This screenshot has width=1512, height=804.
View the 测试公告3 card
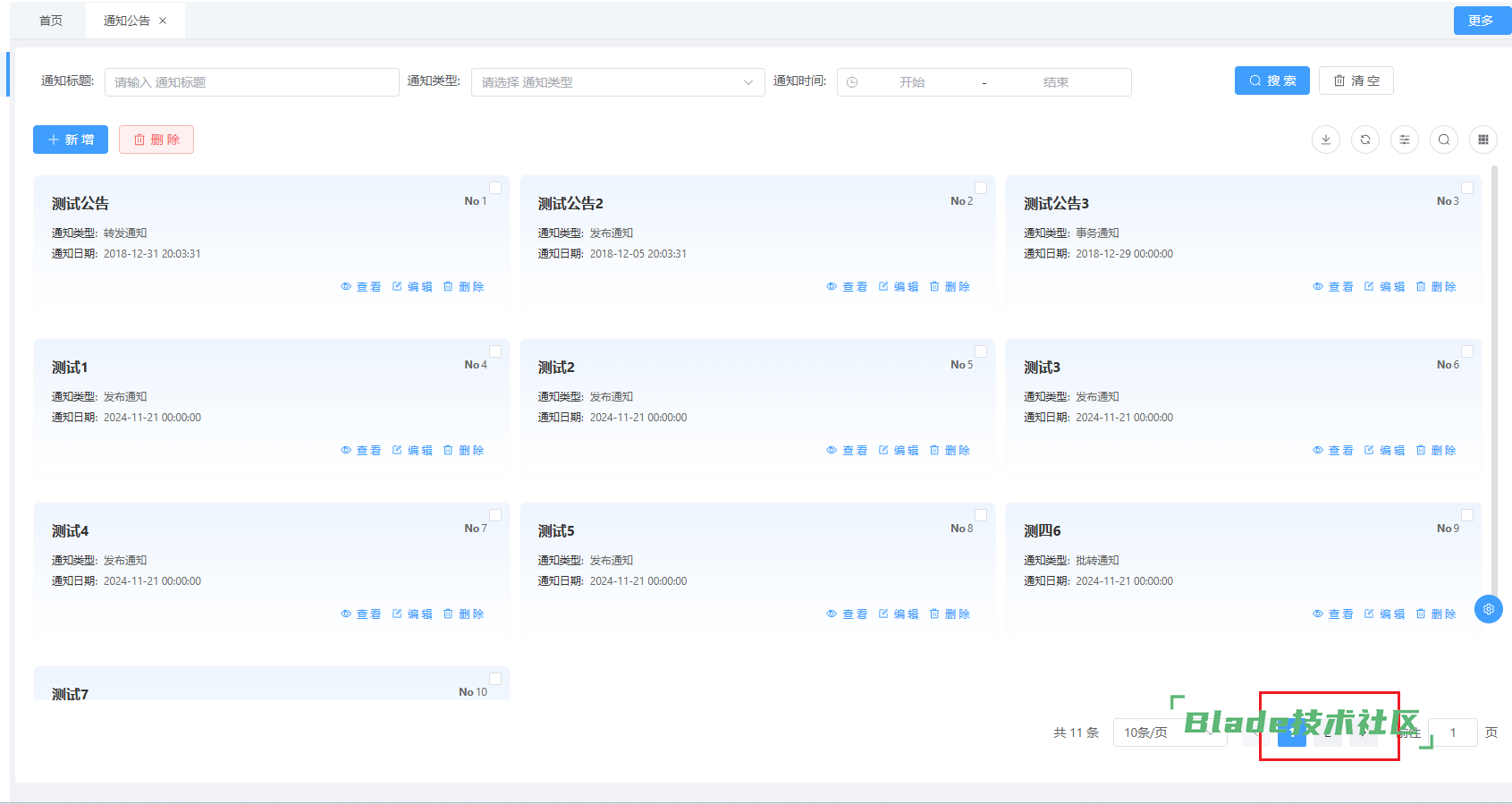(x=1333, y=287)
